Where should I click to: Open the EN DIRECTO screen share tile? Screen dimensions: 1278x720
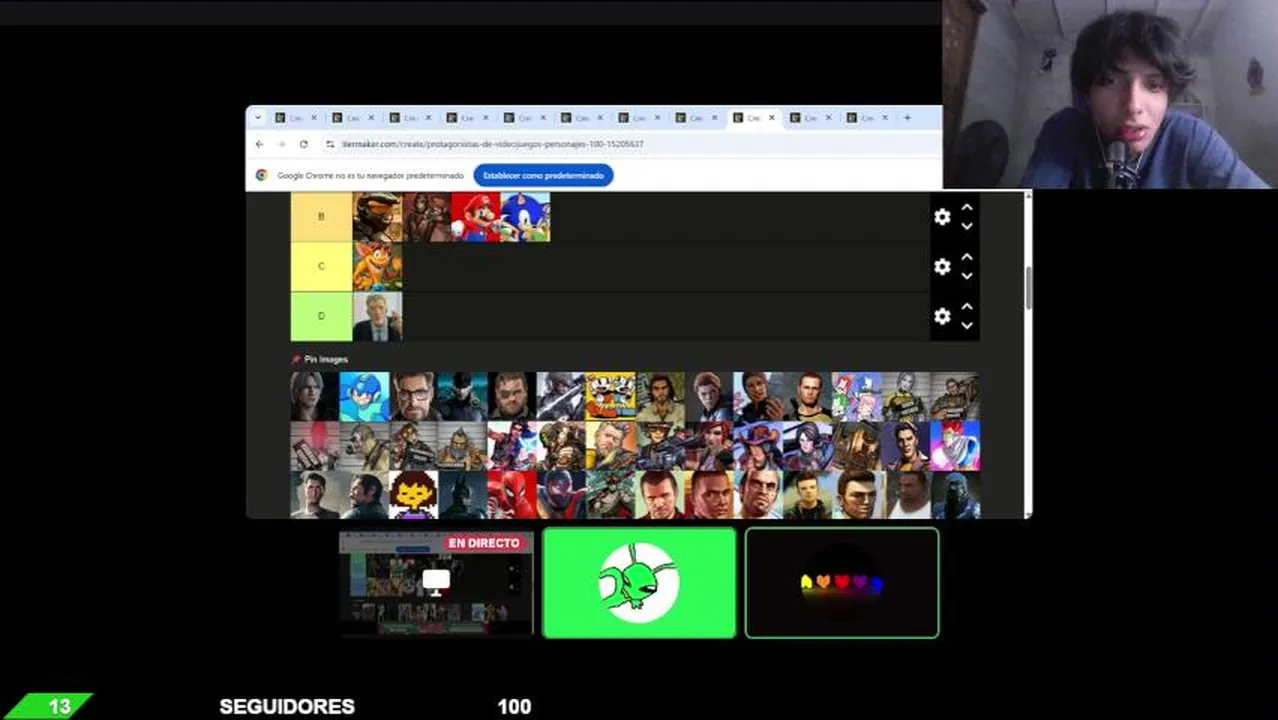point(436,583)
